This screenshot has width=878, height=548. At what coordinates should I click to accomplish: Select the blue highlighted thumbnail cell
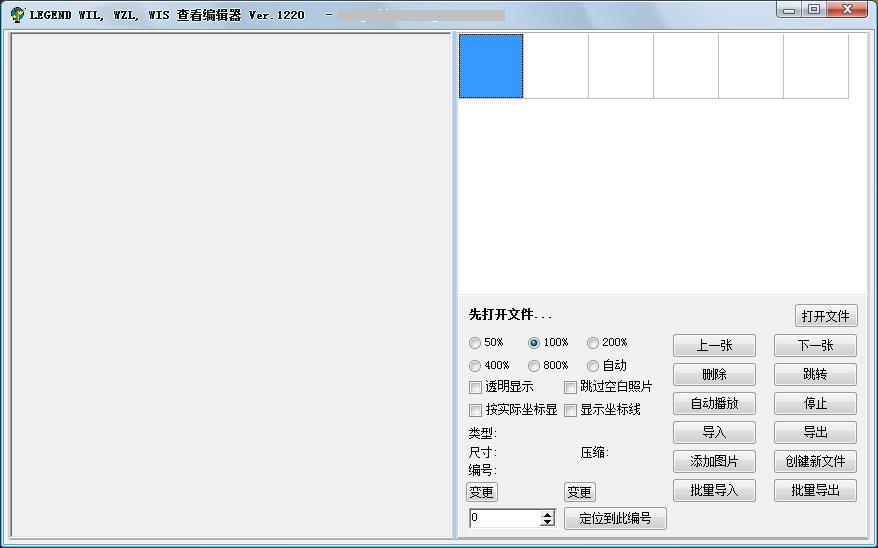[491, 66]
